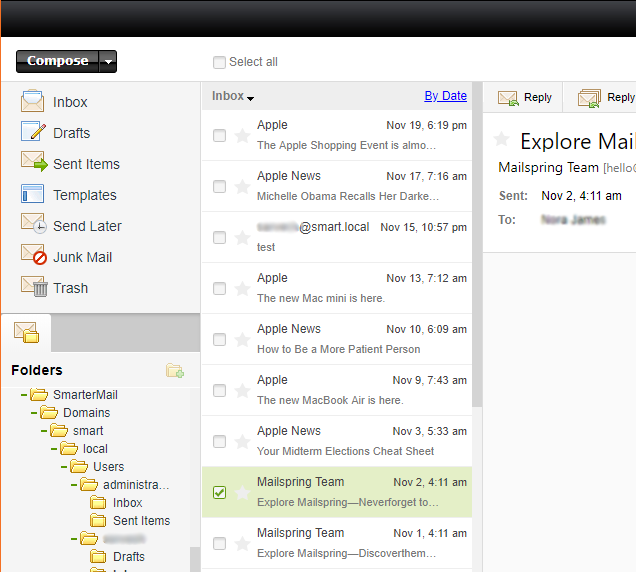Viewport: 636px width, 572px height.
Task: Collapse the administra... tree node
Action: (74, 485)
